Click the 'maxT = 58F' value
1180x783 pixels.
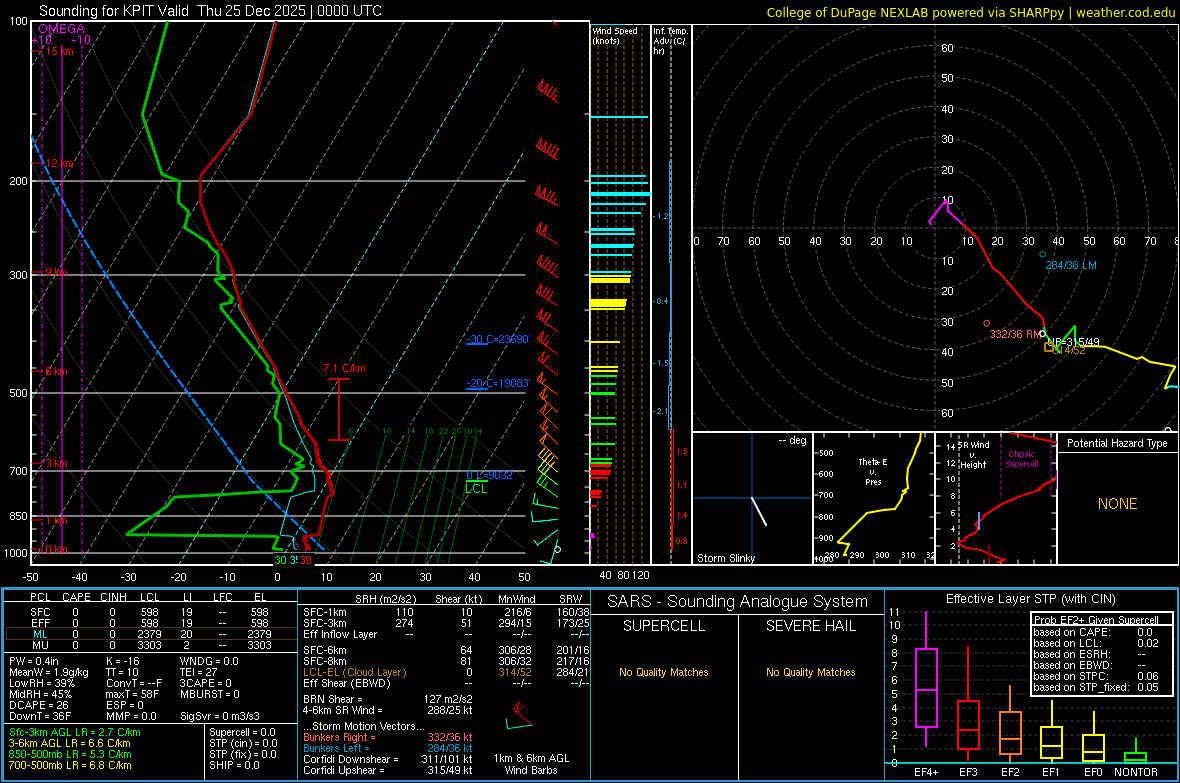(x=132, y=694)
